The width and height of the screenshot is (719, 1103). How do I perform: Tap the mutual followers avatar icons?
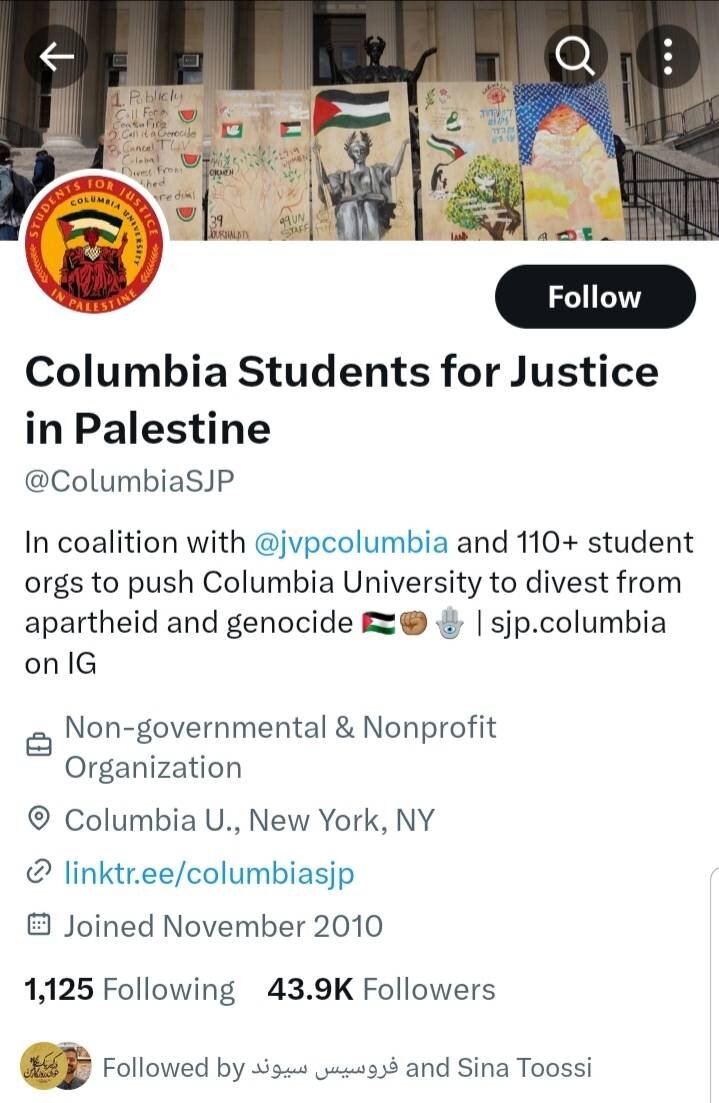point(56,1066)
